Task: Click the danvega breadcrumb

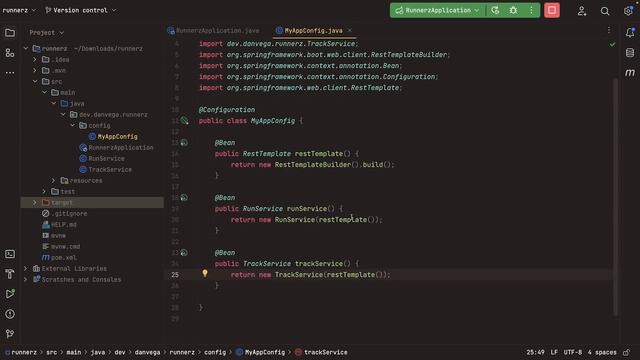Action: click(x=147, y=352)
